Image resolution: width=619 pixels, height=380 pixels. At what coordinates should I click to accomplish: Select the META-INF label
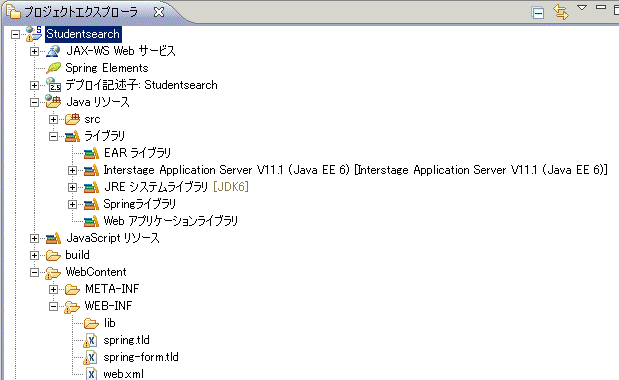(x=112, y=289)
